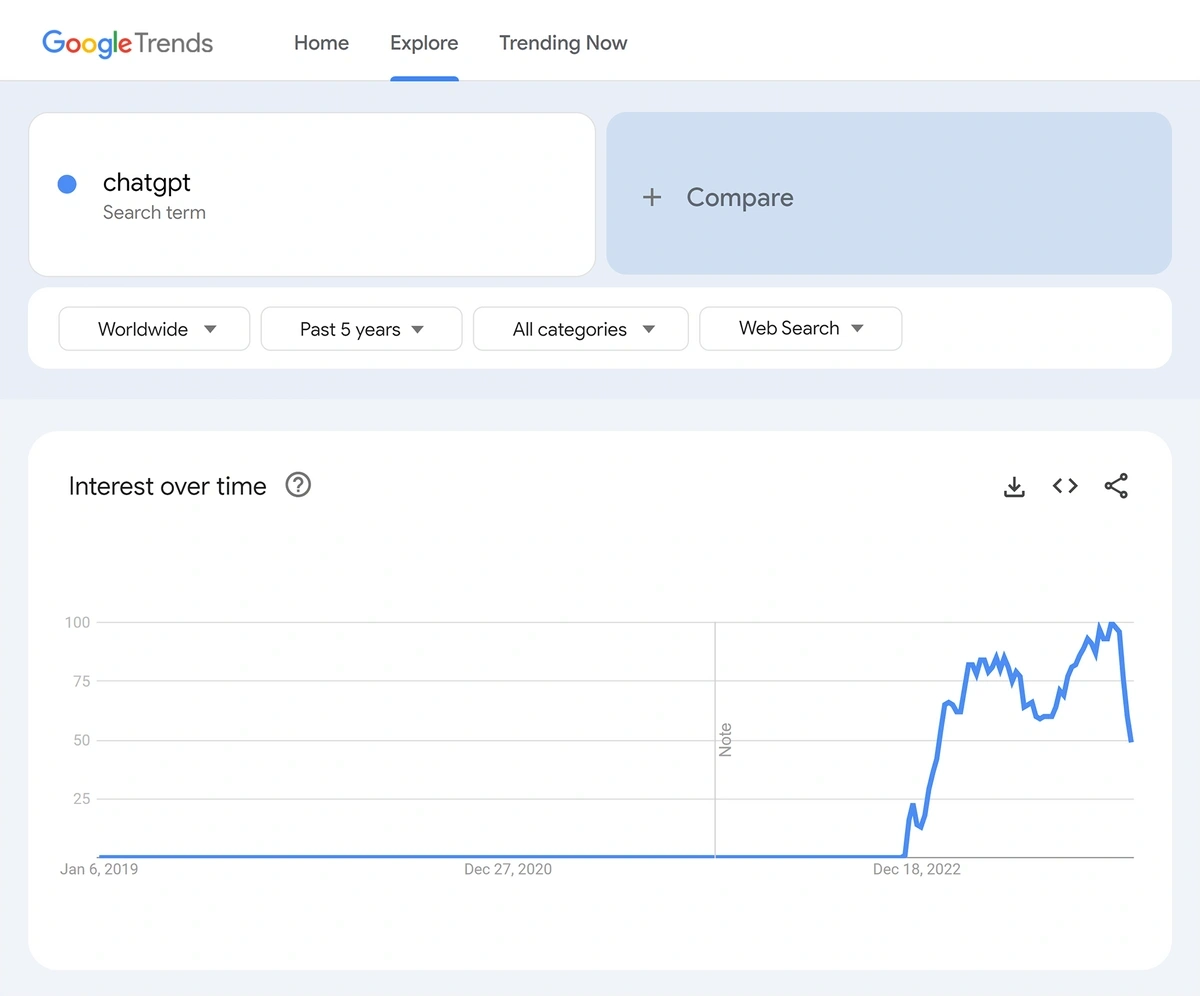This screenshot has height=996, width=1200.
Task: Click the 50 value axis label
Action: 81,740
